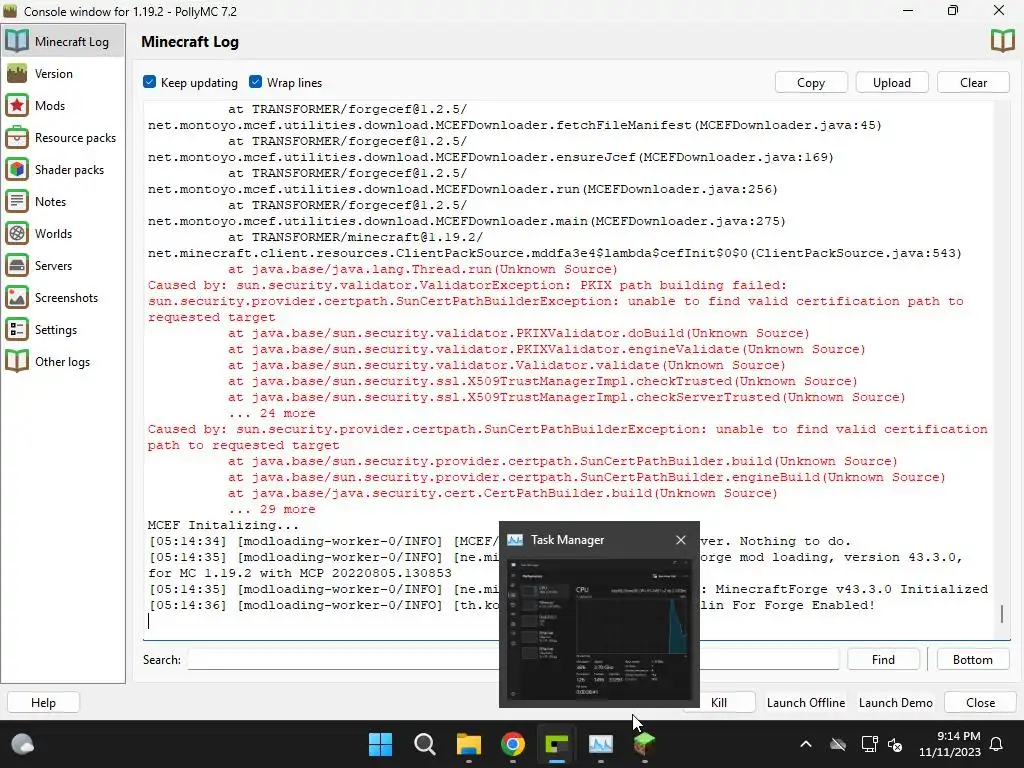Open Task Manager from the taskbar
Image resolution: width=1024 pixels, height=768 pixels.
tap(601, 744)
